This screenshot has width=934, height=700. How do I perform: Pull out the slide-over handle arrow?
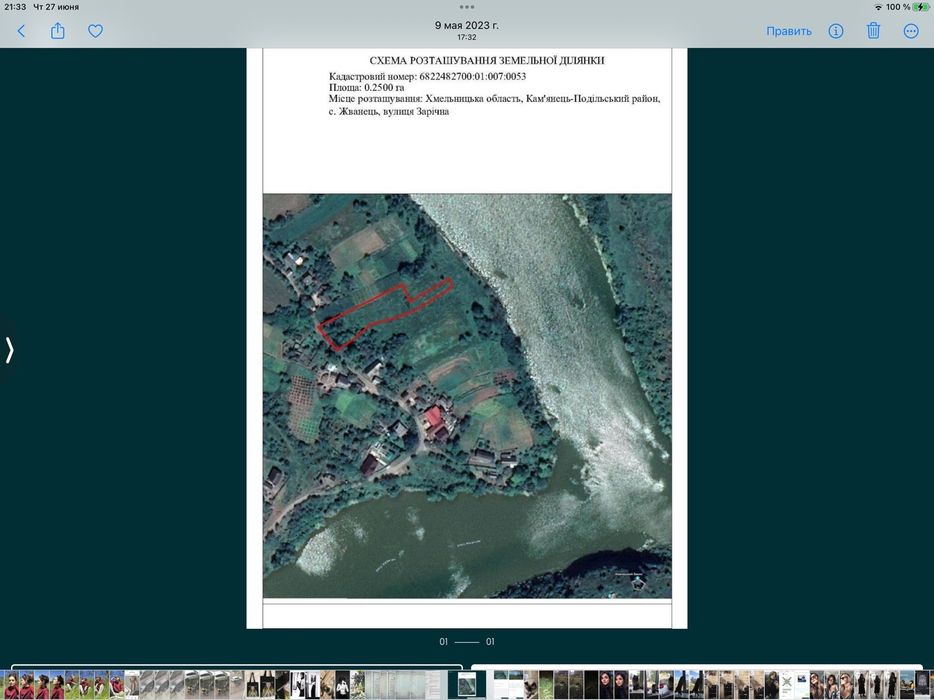click(x=9, y=350)
